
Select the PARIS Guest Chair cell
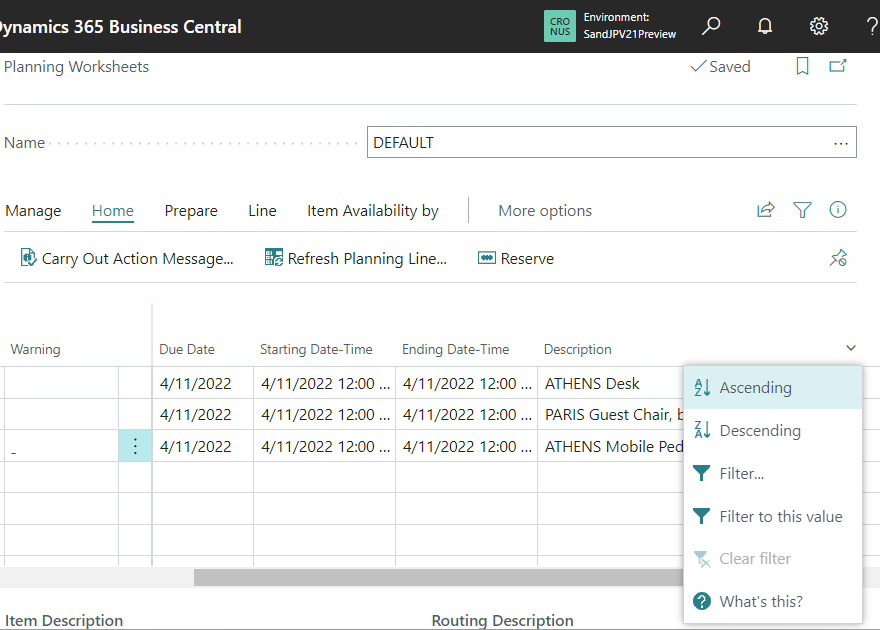pos(611,415)
